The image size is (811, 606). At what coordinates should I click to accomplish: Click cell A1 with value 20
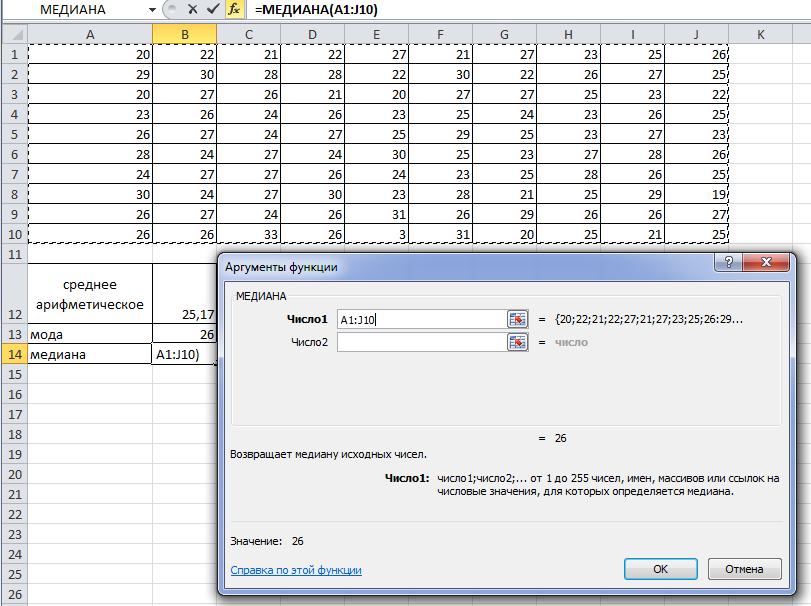(x=90, y=54)
